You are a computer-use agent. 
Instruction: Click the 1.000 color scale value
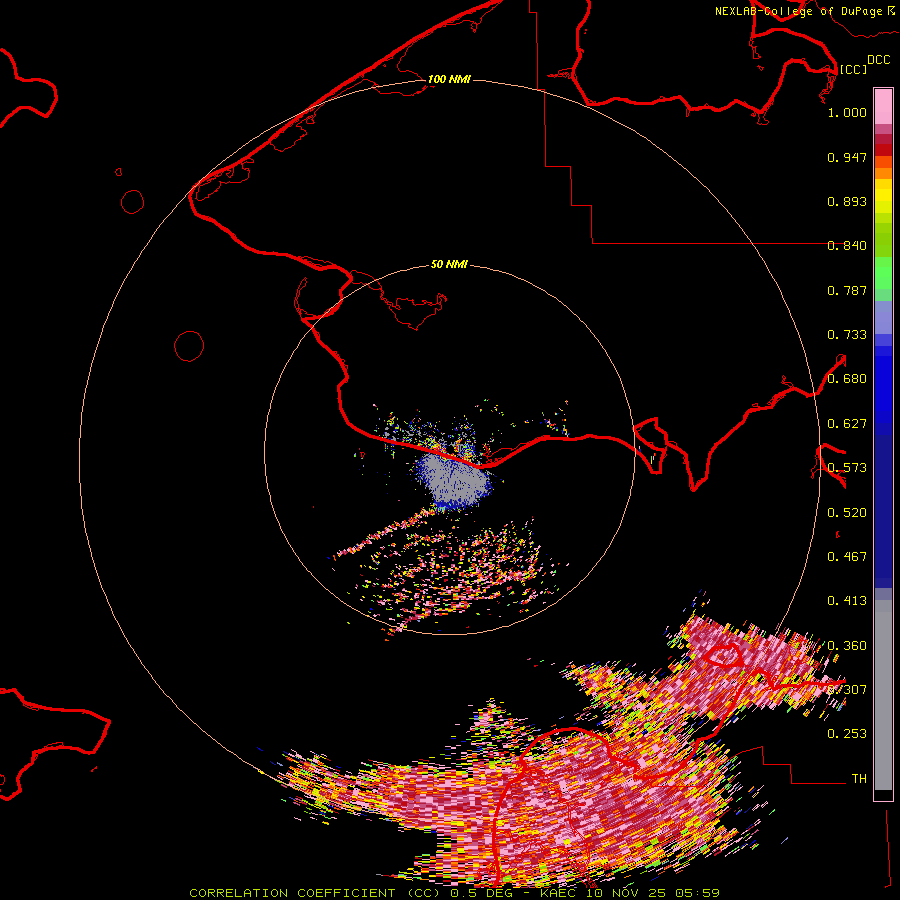(x=847, y=112)
